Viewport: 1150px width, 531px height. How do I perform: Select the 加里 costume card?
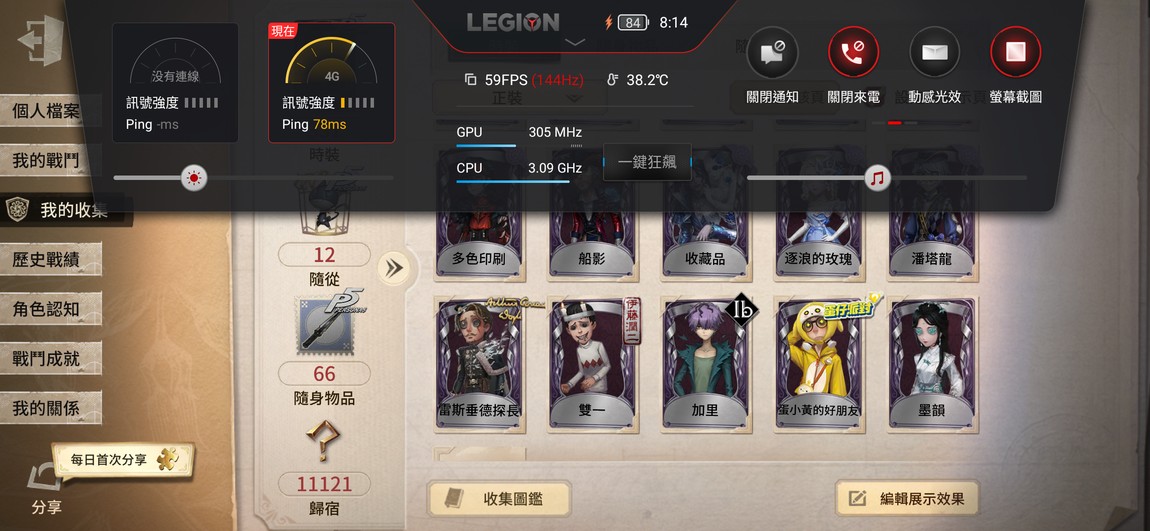705,365
